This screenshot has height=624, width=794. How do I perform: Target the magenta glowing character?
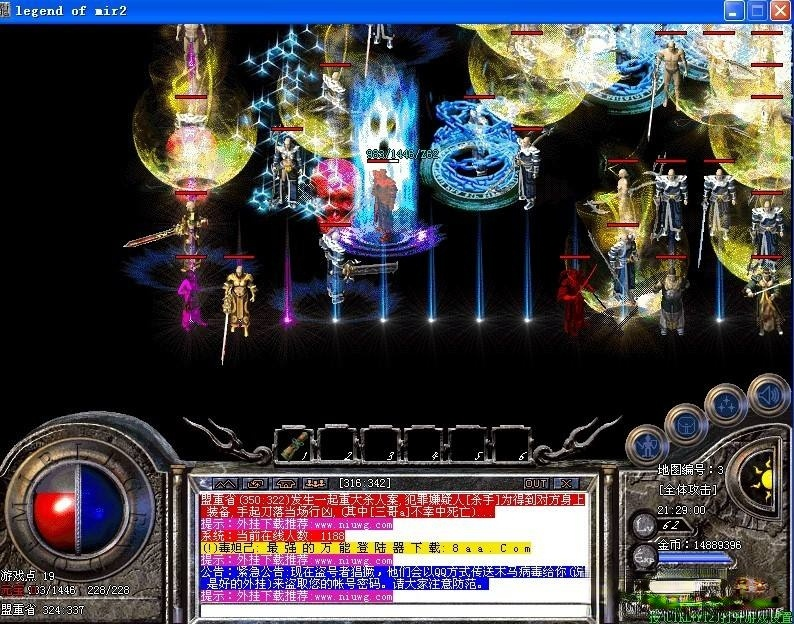point(190,299)
